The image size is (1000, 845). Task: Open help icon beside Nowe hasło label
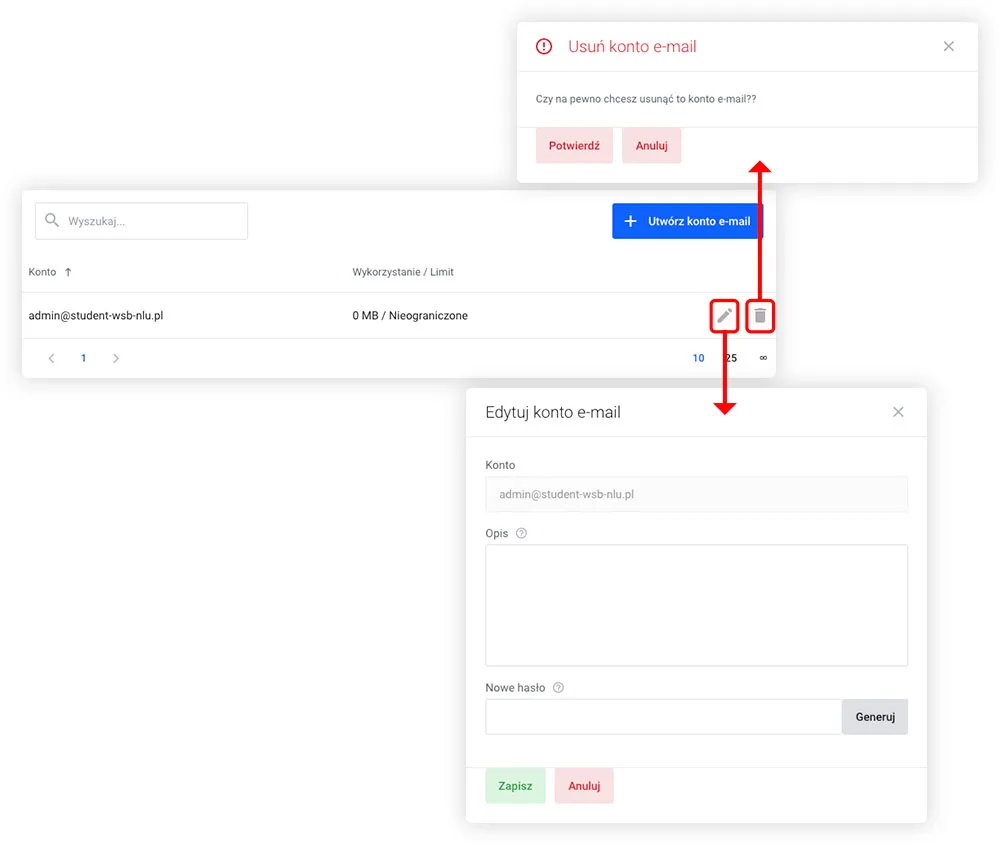coord(558,687)
